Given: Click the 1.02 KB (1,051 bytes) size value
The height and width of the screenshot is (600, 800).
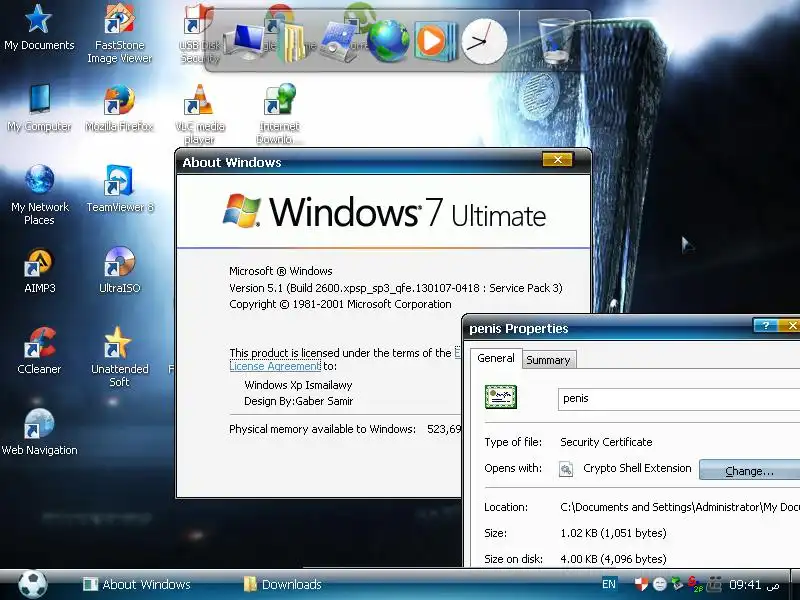Looking at the screenshot, I should point(613,533).
